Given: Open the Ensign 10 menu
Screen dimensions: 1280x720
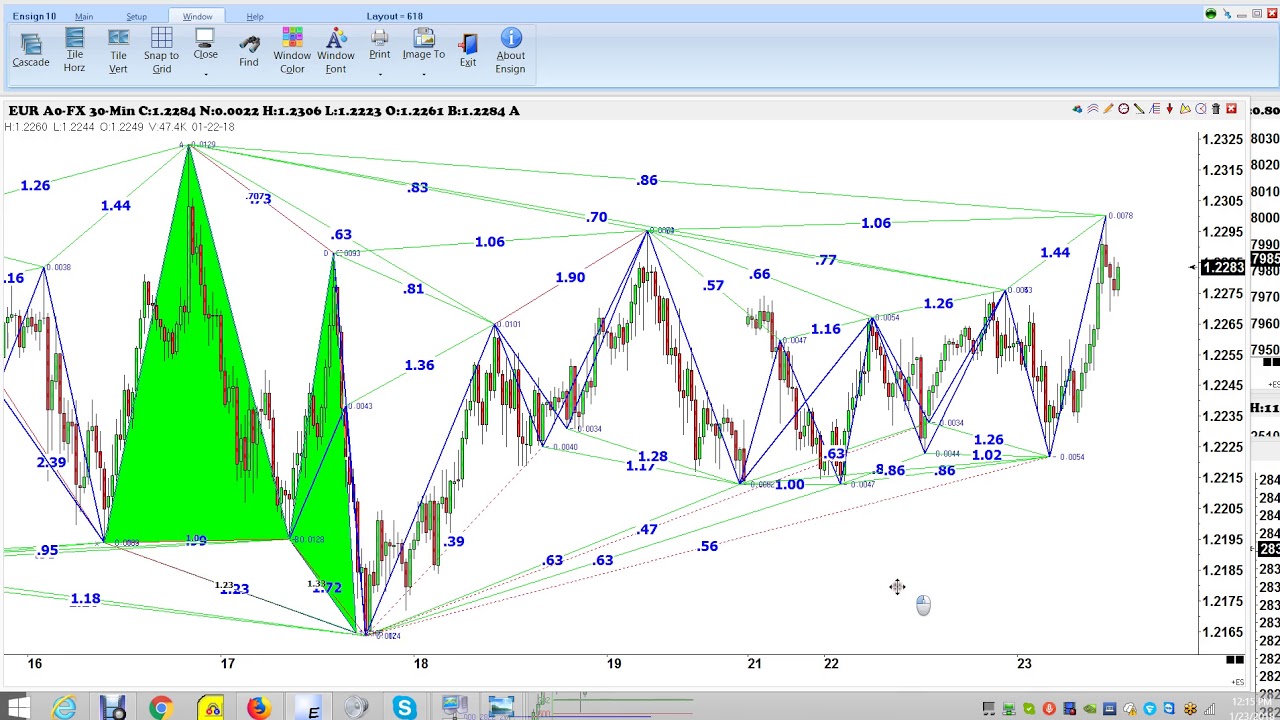Looking at the screenshot, I should [34, 16].
